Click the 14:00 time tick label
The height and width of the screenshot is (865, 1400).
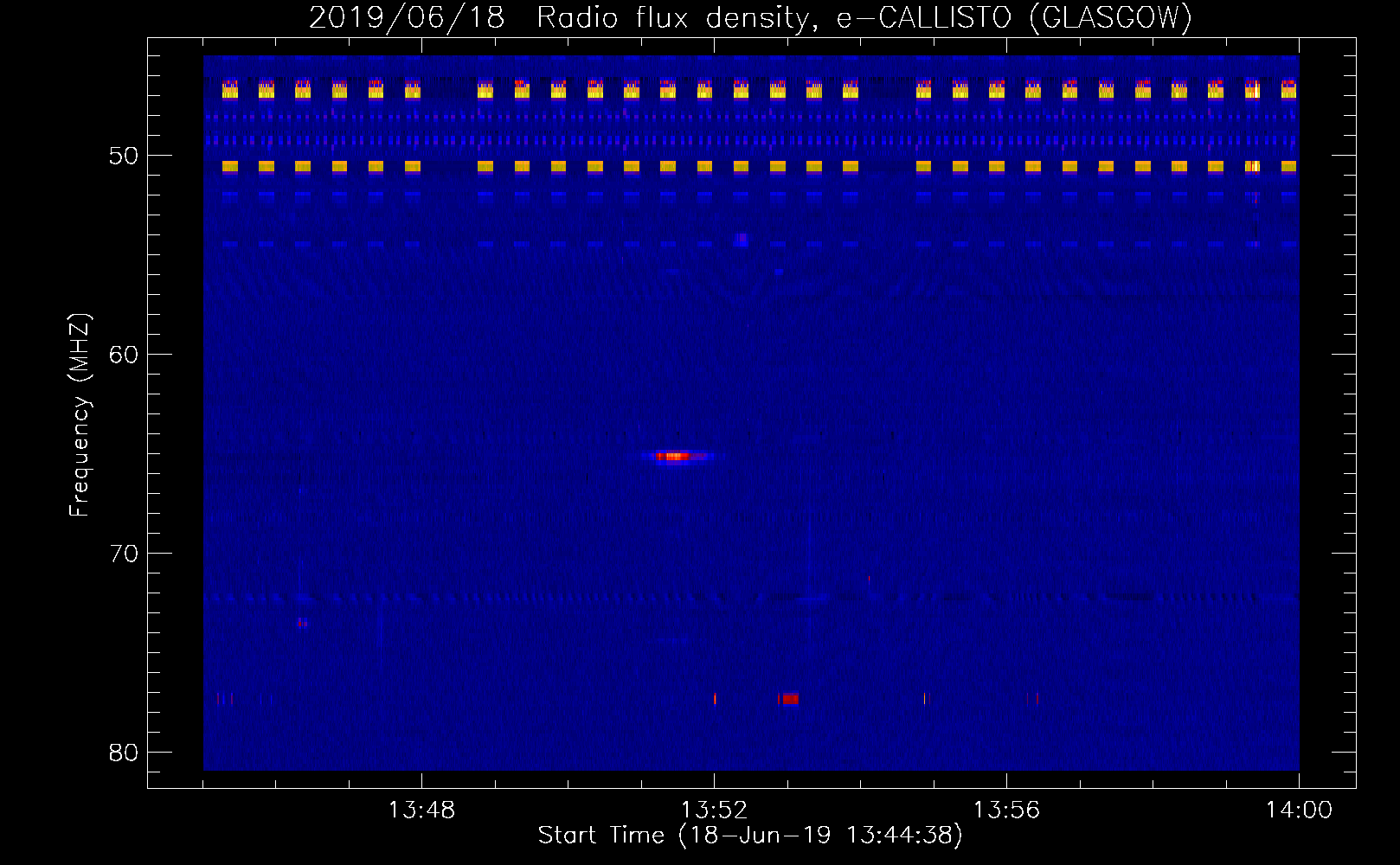(1299, 811)
